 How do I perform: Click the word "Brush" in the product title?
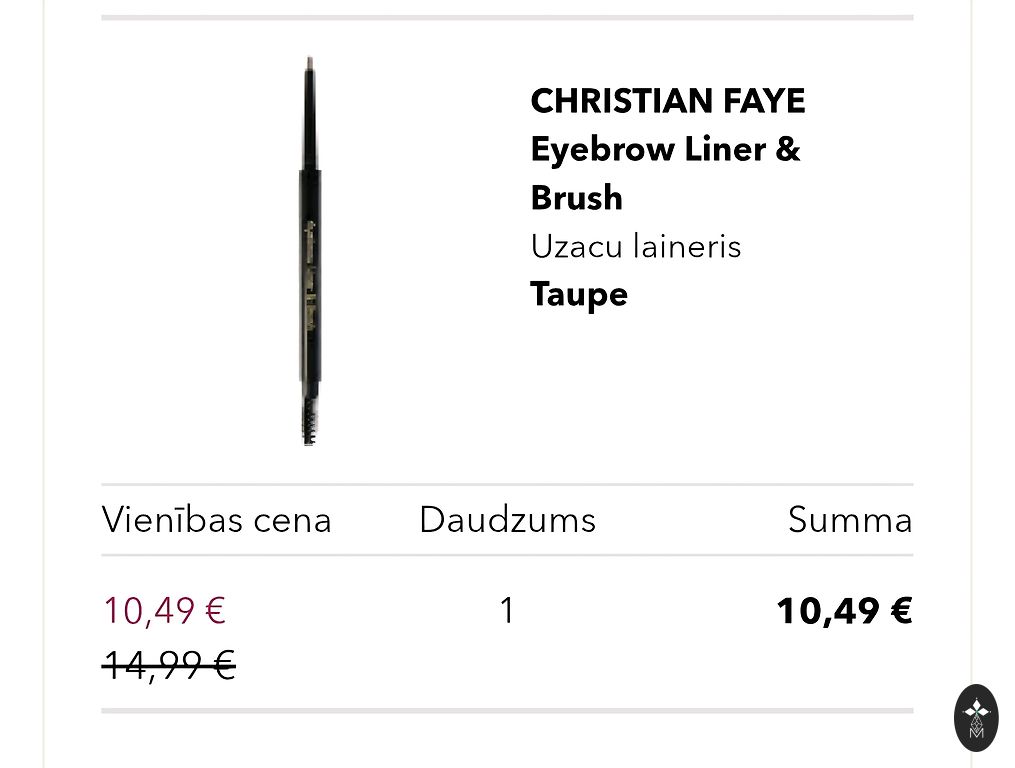point(576,198)
